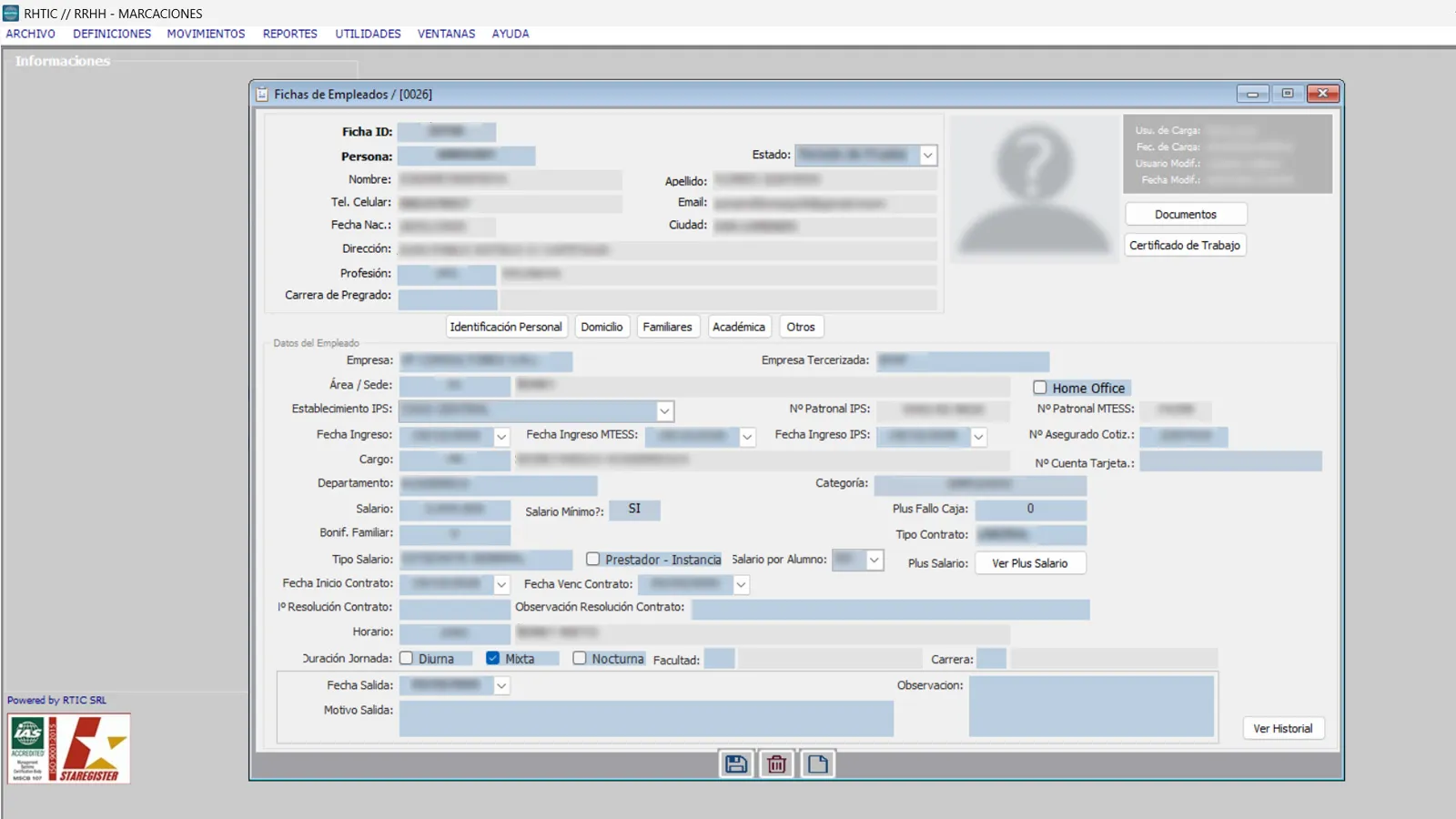Click the new blank document icon
Viewport: 1456px width, 819px height.
pyautogui.click(x=817, y=764)
